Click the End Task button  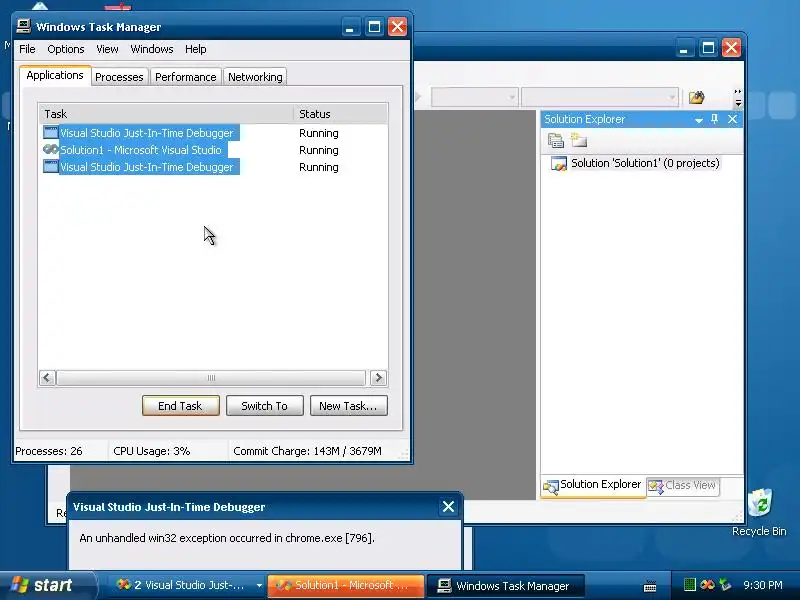pyautogui.click(x=181, y=406)
